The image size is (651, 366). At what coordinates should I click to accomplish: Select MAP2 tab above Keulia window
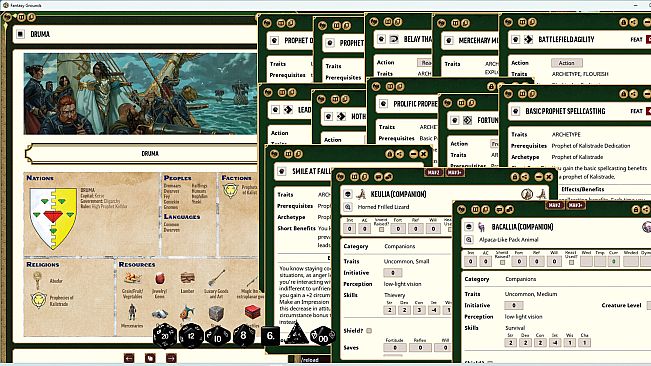tap(433, 172)
